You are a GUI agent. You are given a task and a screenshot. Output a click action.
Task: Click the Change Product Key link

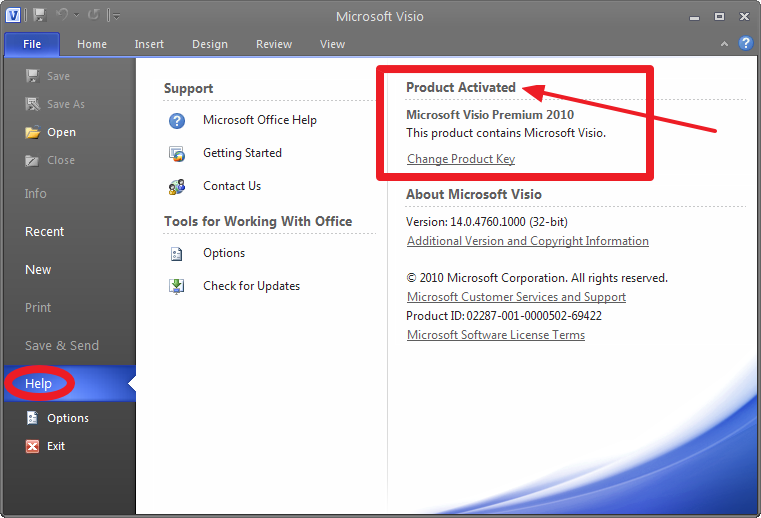point(461,159)
